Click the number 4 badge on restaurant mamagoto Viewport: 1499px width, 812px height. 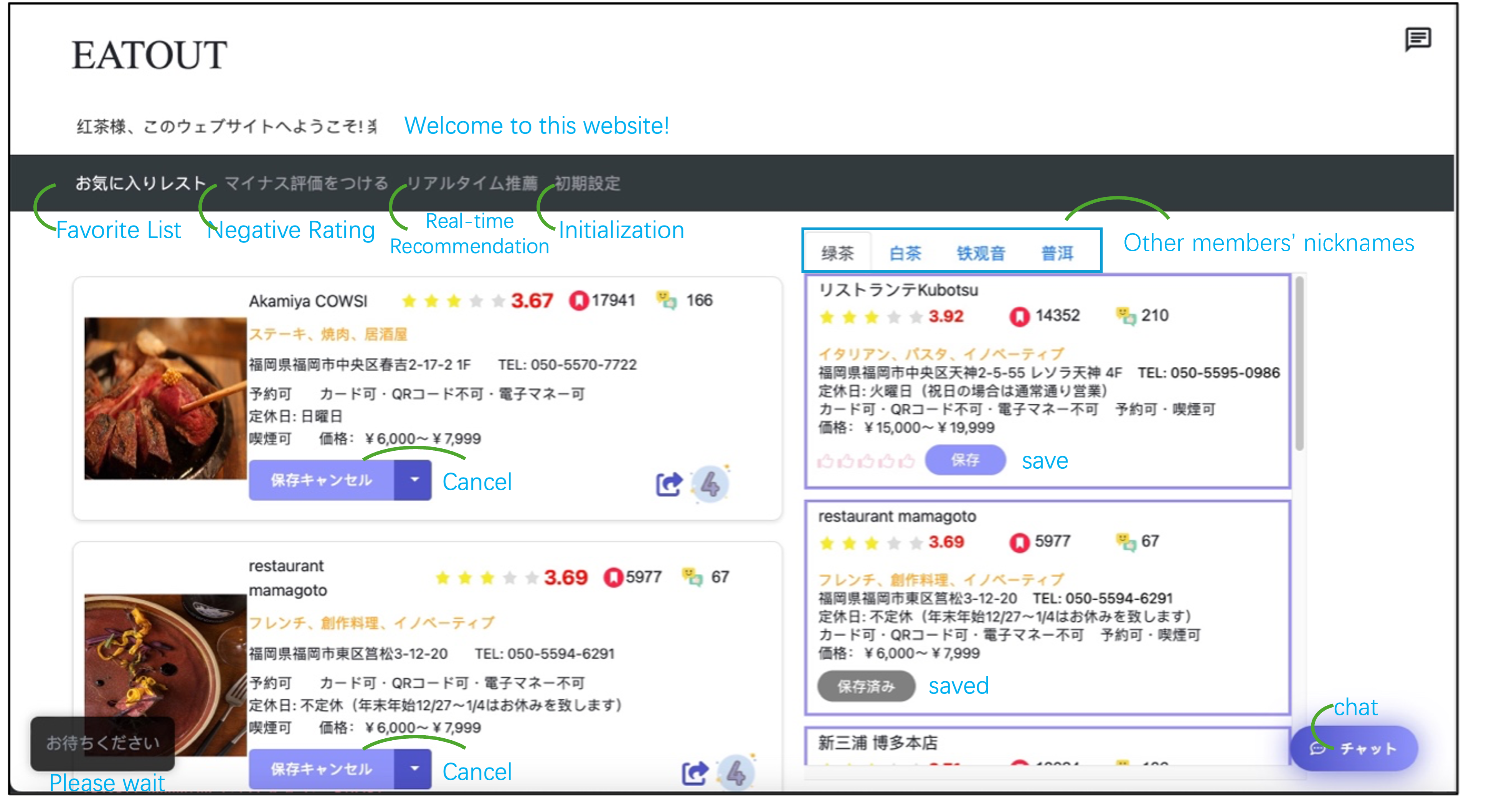(736, 773)
